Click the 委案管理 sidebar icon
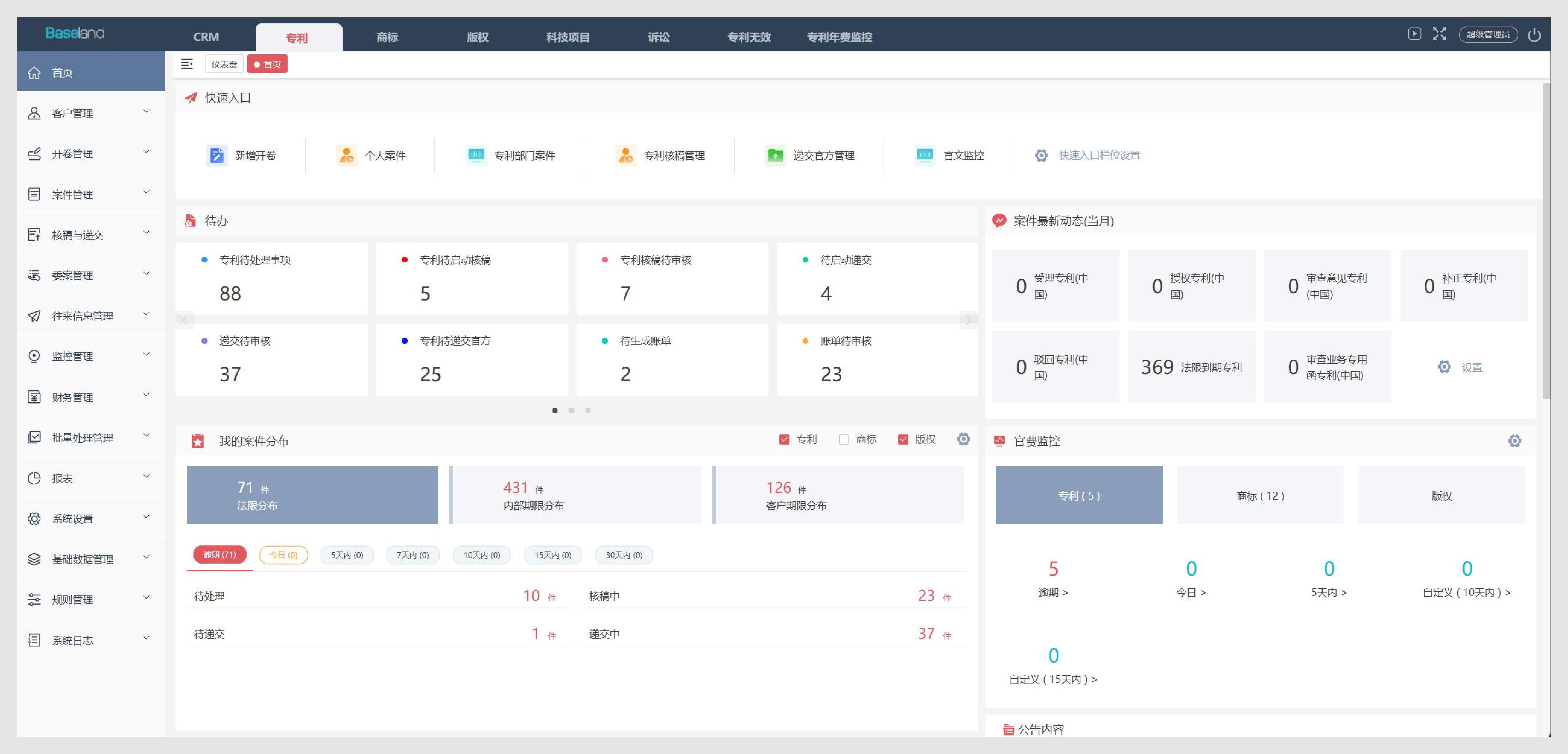This screenshot has height=754, width=1568. click(x=34, y=275)
